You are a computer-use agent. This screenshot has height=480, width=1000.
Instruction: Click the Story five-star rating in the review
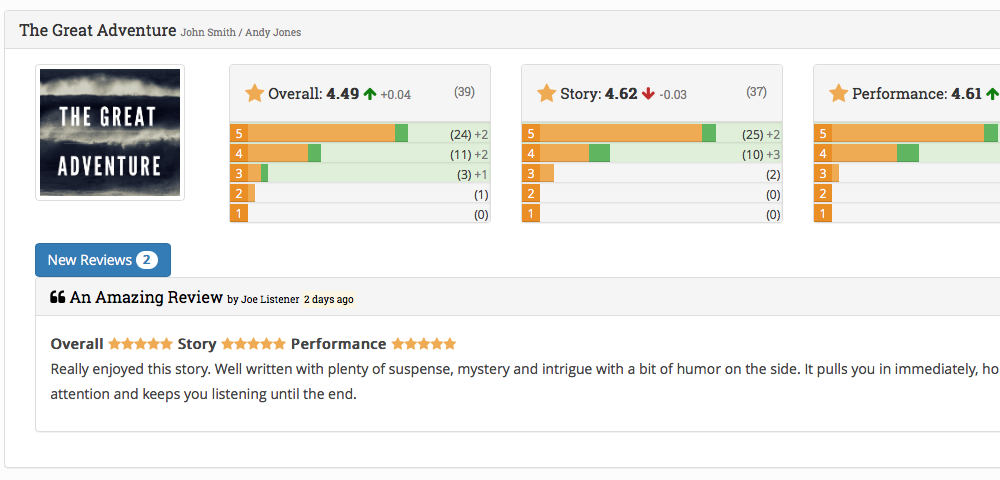(253, 344)
